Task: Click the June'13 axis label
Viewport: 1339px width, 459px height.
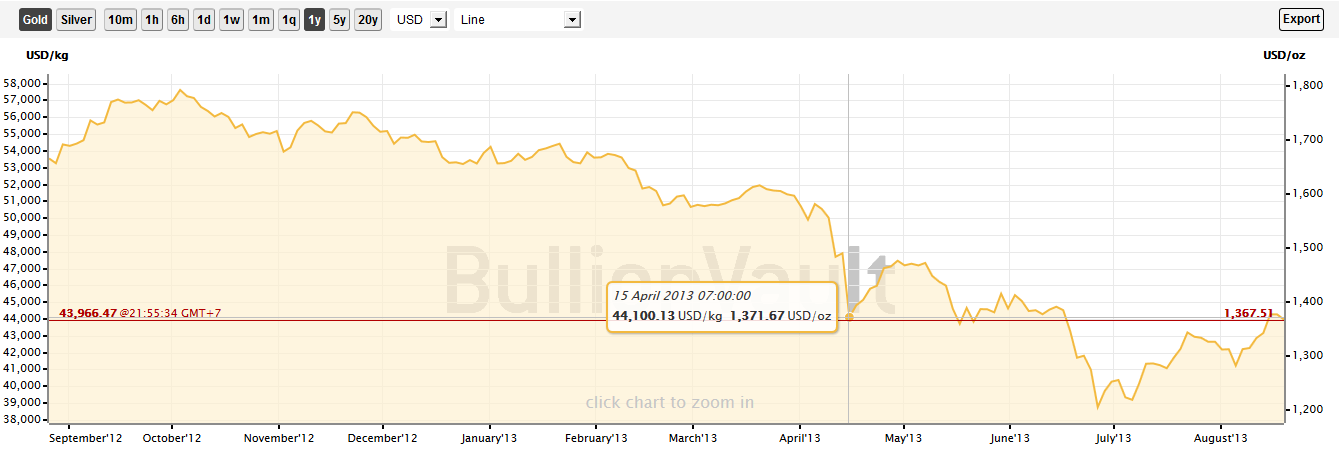Action: [x=1009, y=438]
